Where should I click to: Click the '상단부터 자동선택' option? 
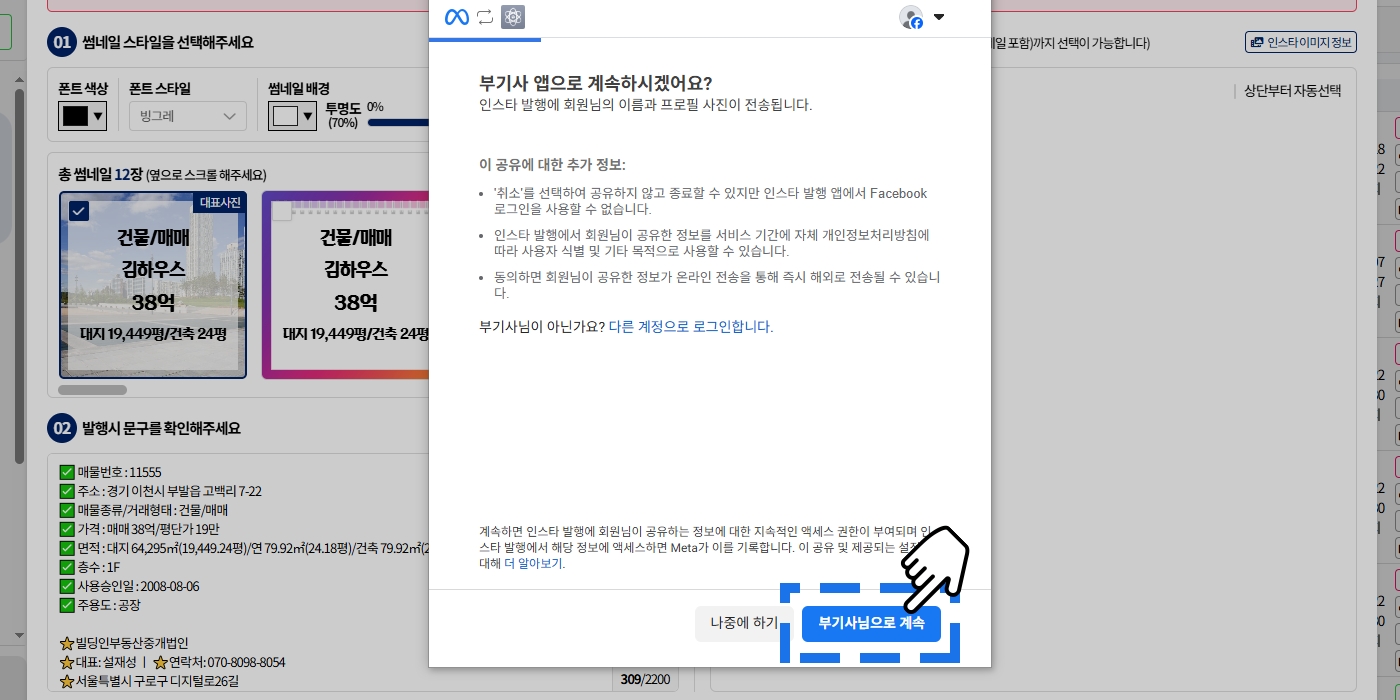click(x=1292, y=91)
